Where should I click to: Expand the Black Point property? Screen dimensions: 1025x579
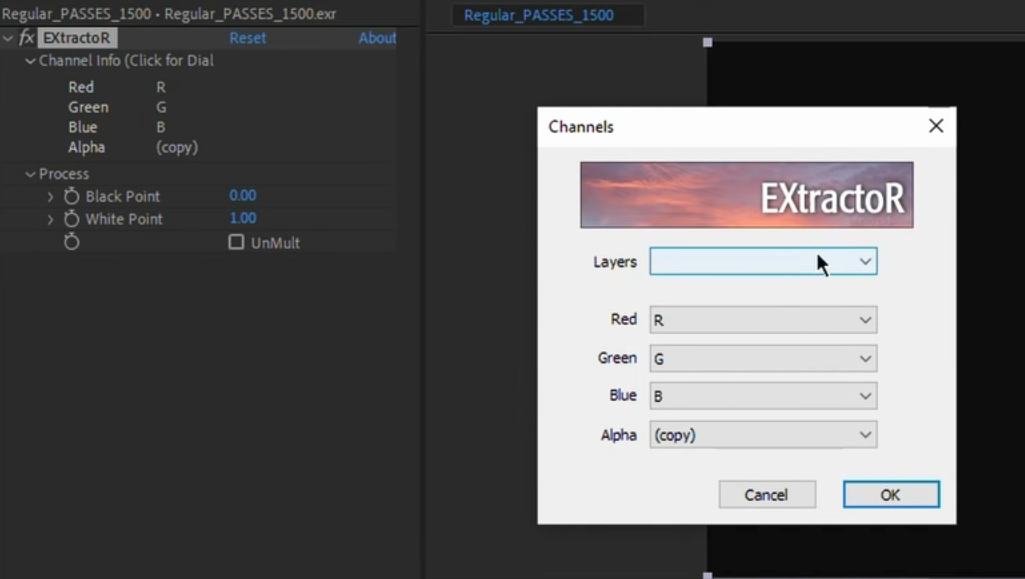[x=50, y=196]
